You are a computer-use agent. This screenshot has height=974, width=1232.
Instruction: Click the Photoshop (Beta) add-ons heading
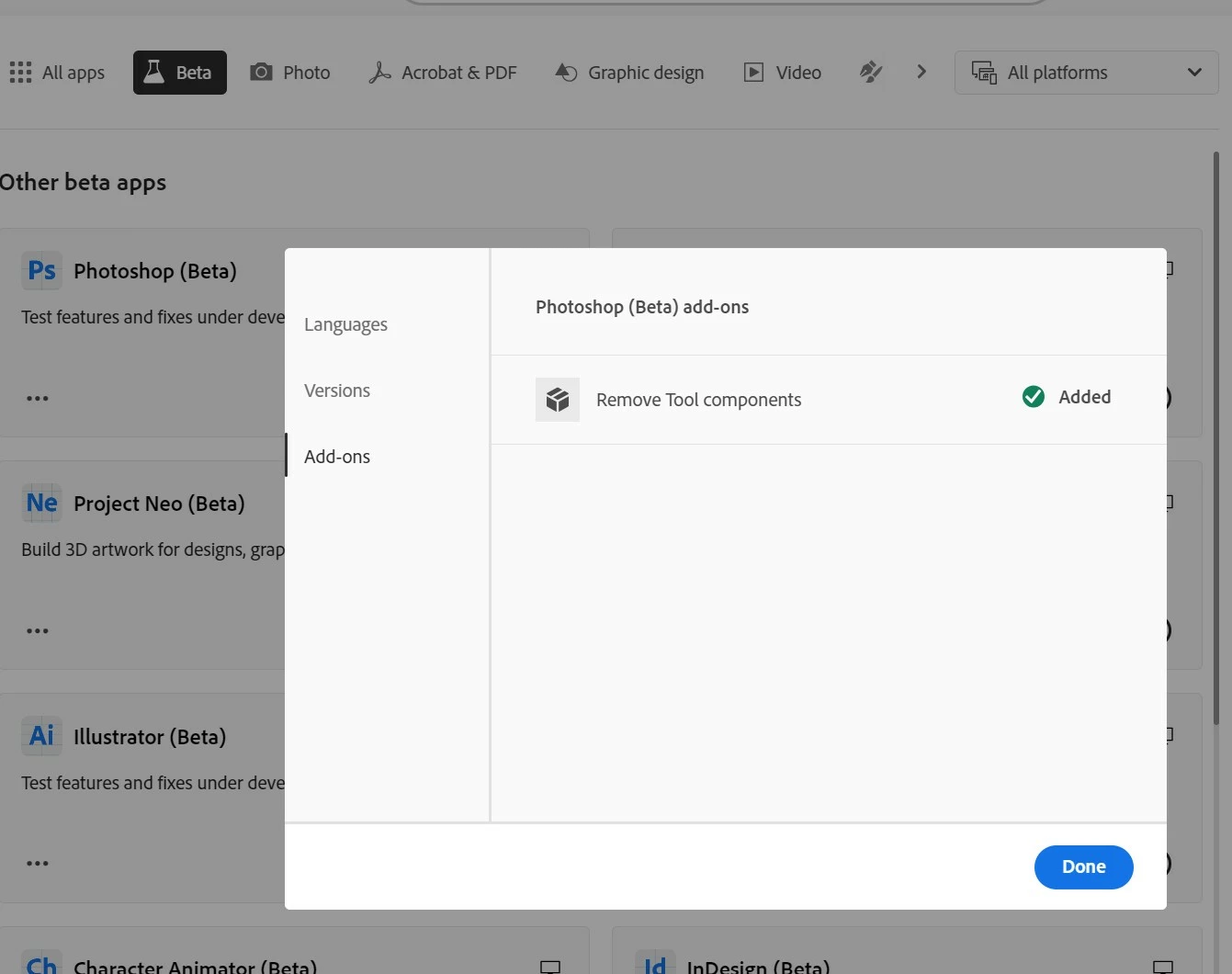(x=642, y=307)
